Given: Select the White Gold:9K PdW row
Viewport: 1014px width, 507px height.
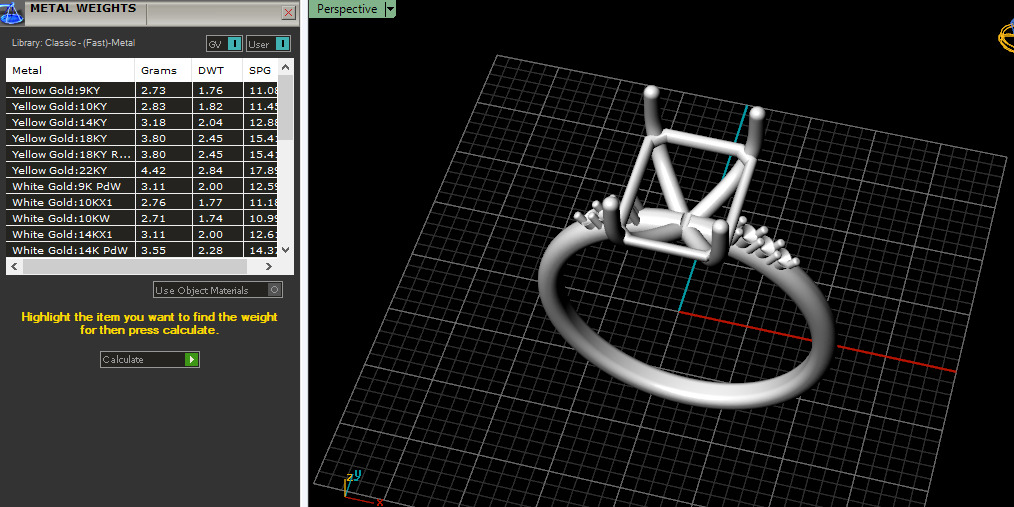Looking at the screenshot, I should click(142, 186).
